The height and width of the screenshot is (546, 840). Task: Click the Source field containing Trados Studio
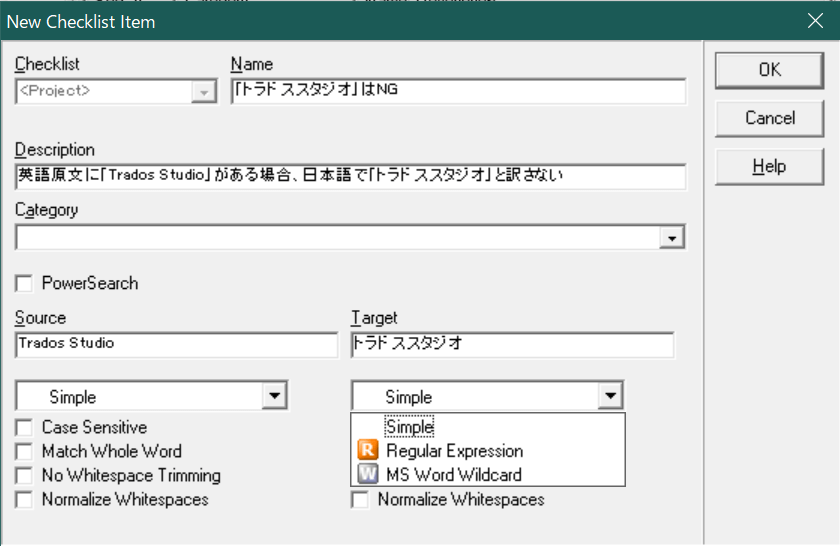pos(177,344)
